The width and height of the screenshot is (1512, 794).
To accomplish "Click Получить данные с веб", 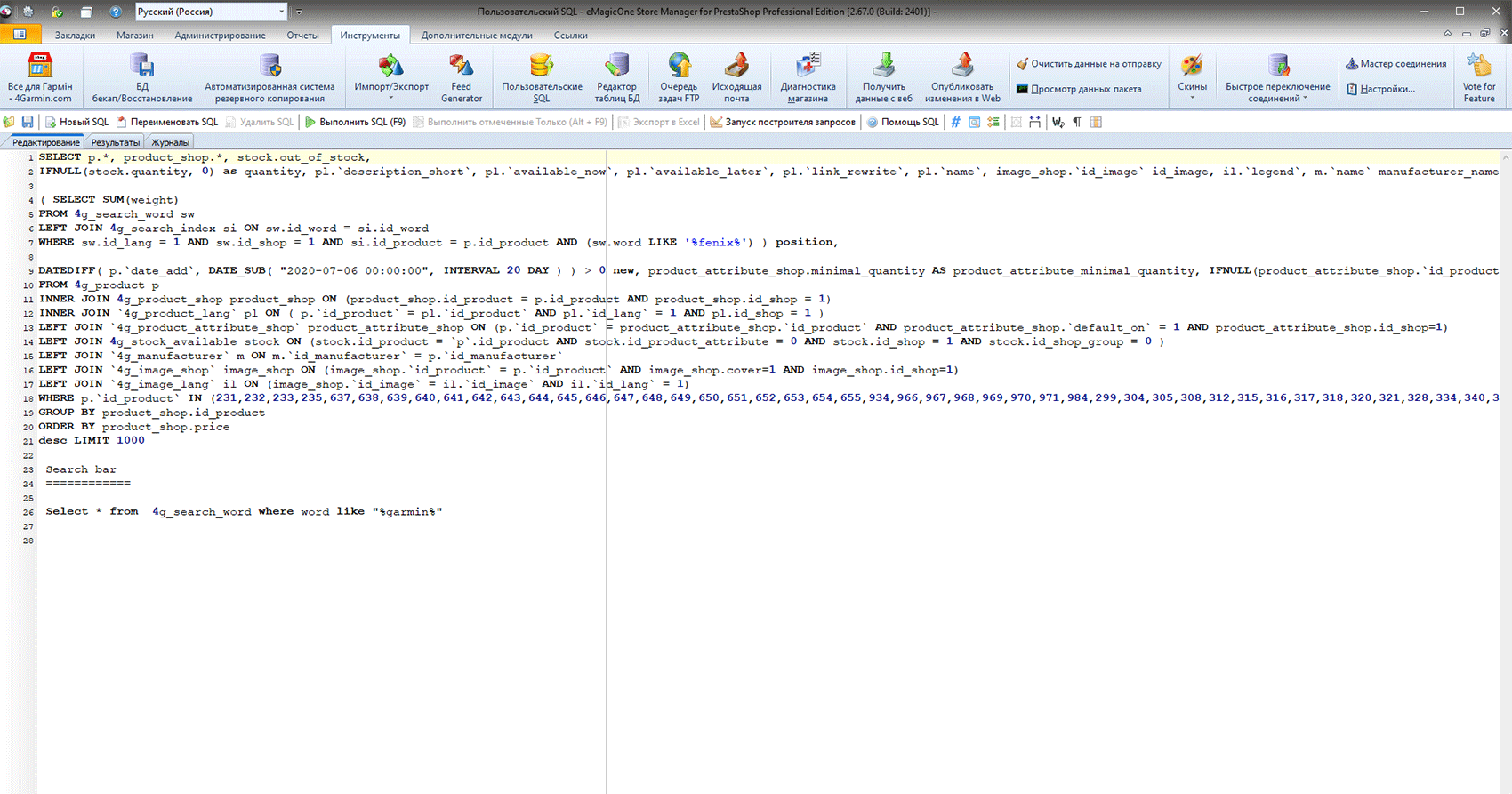I will point(883,77).
